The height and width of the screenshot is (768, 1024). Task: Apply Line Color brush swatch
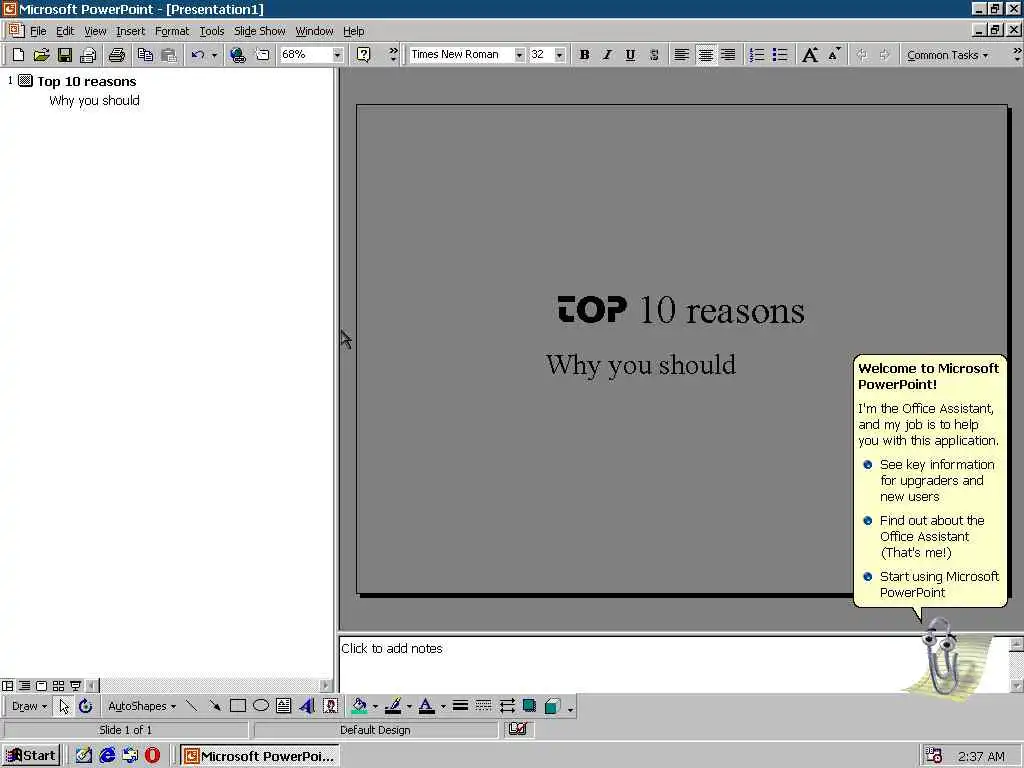click(x=393, y=706)
